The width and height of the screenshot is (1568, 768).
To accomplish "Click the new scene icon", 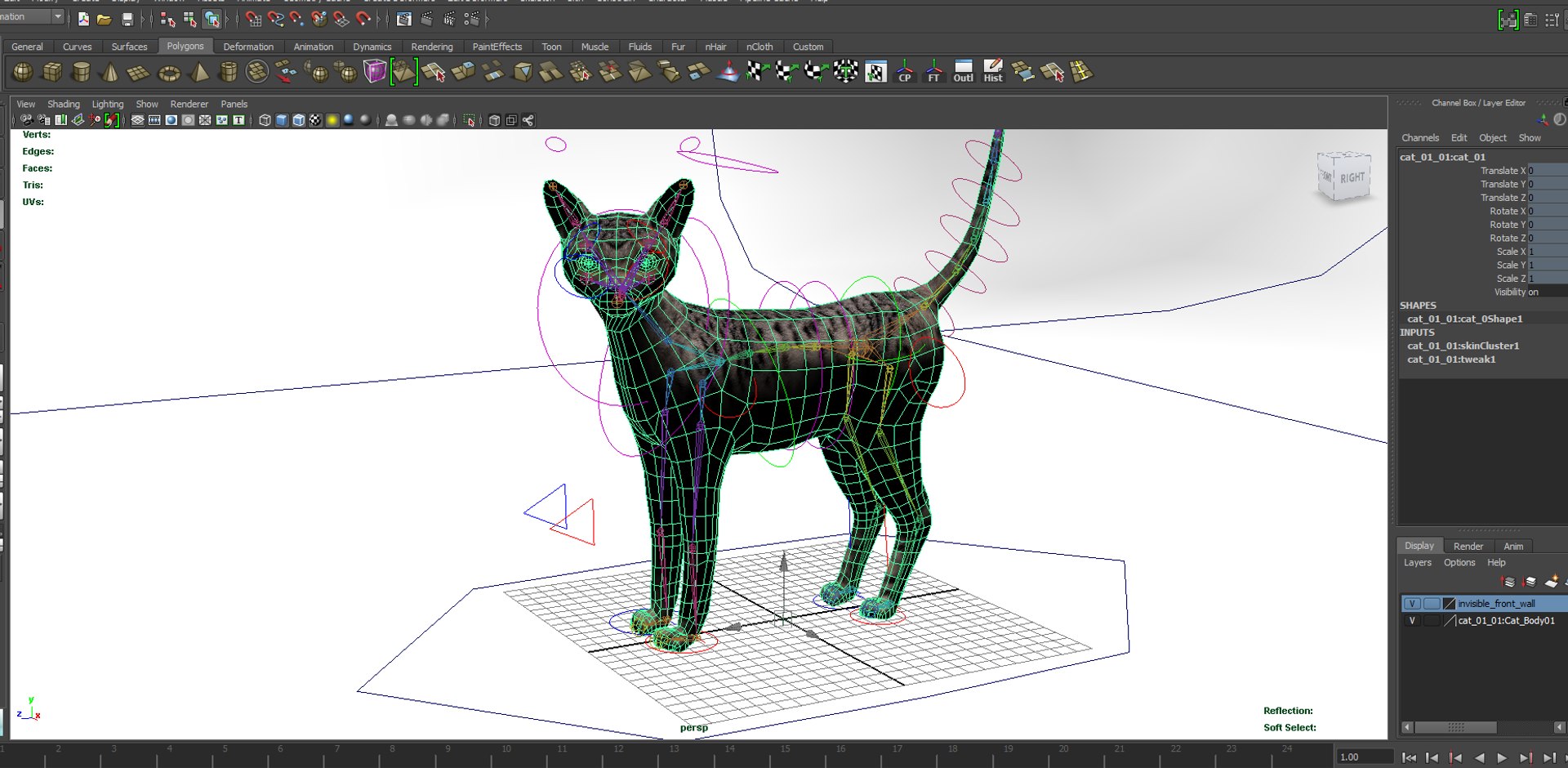I will (x=83, y=18).
